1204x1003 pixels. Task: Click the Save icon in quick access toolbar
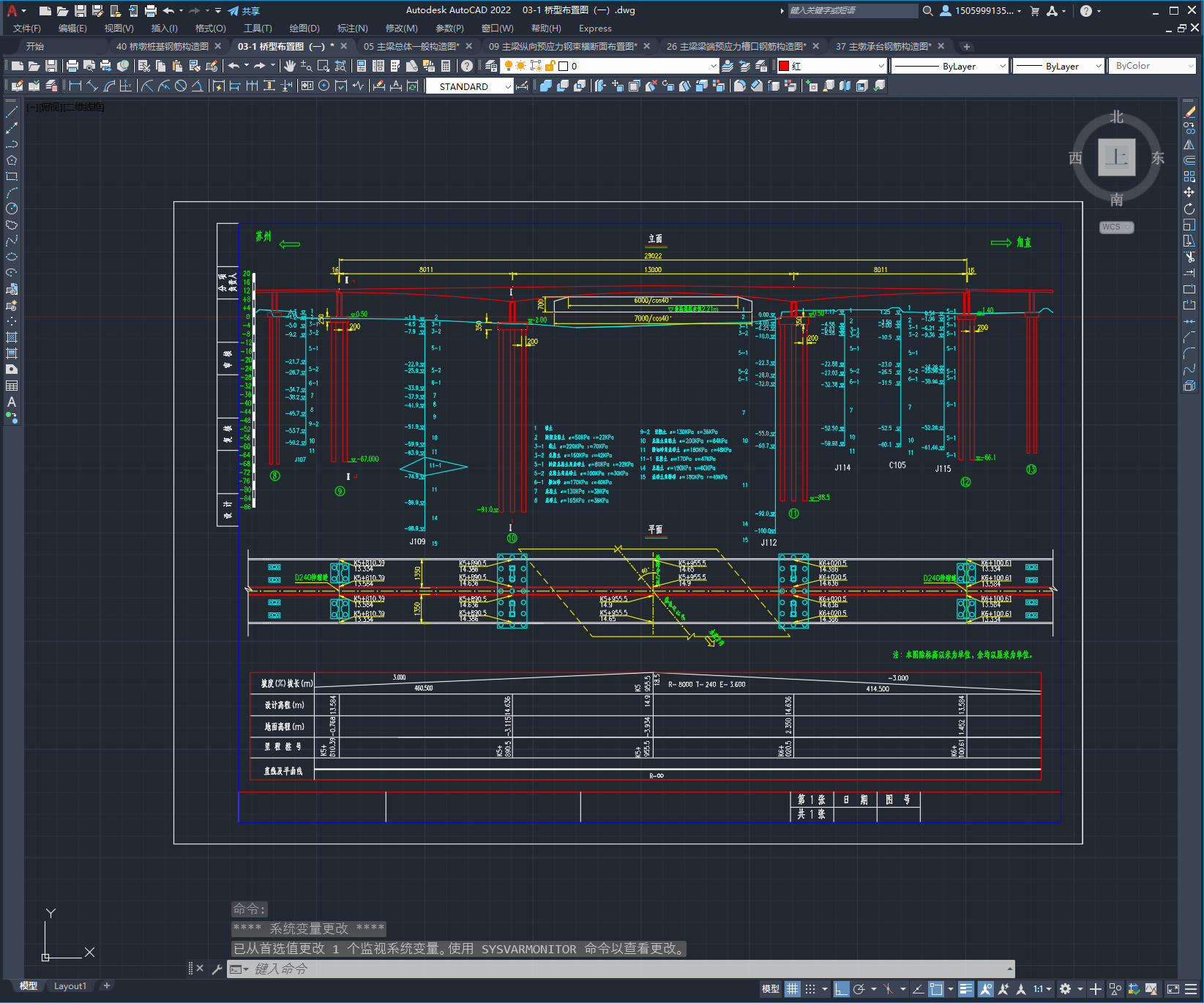tap(81, 10)
